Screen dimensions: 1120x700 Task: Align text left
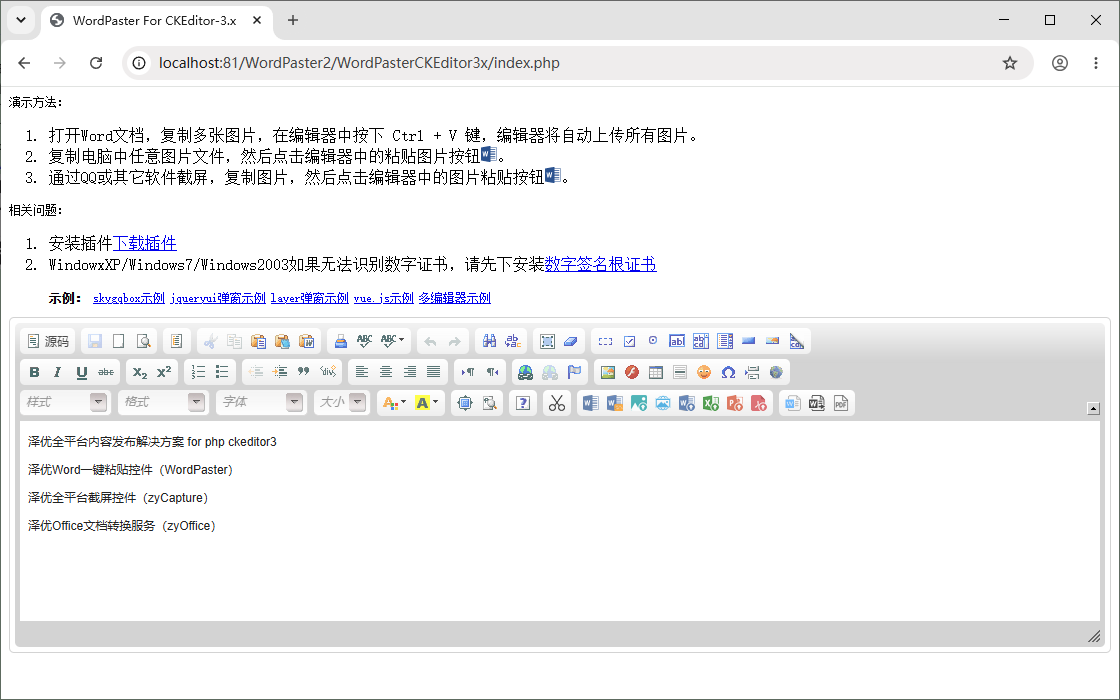coord(362,372)
